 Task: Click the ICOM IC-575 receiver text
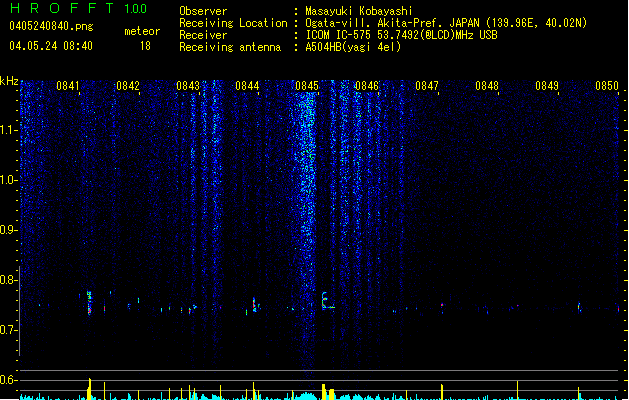point(402,35)
